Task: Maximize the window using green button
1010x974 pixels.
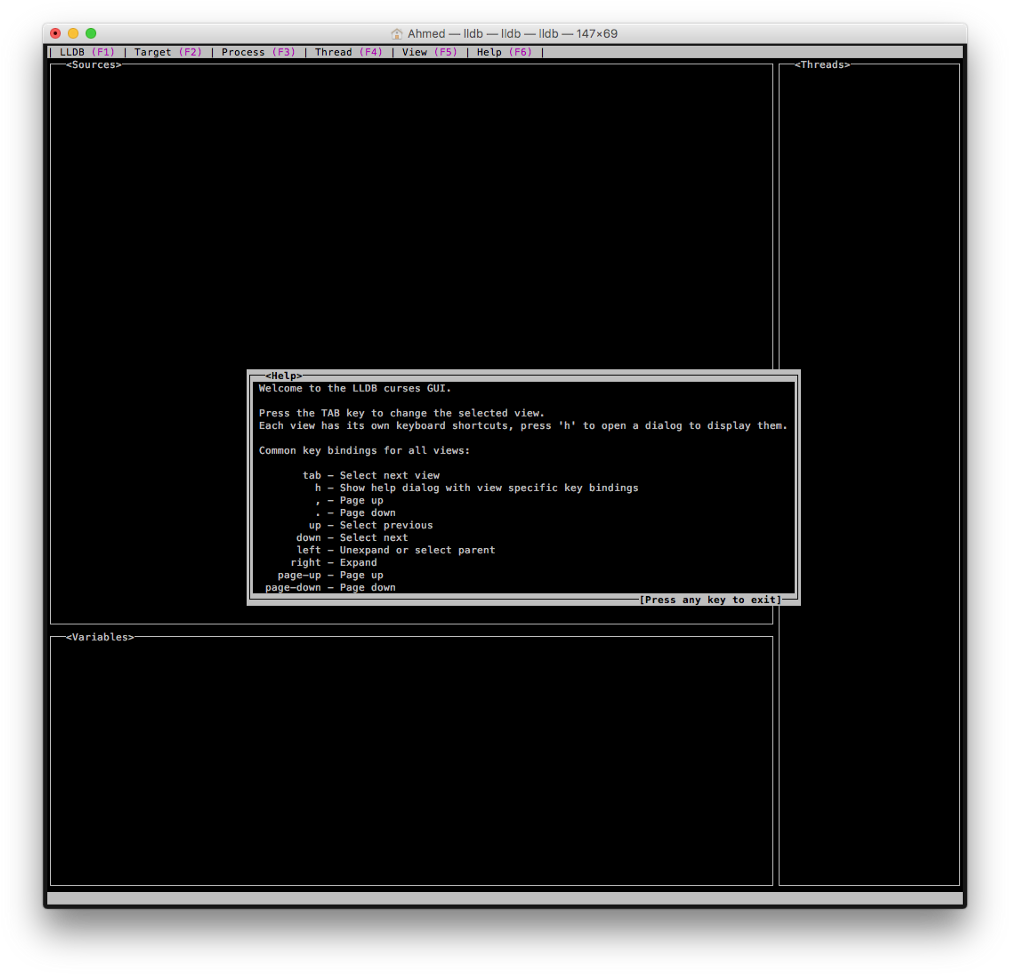Action: point(91,34)
